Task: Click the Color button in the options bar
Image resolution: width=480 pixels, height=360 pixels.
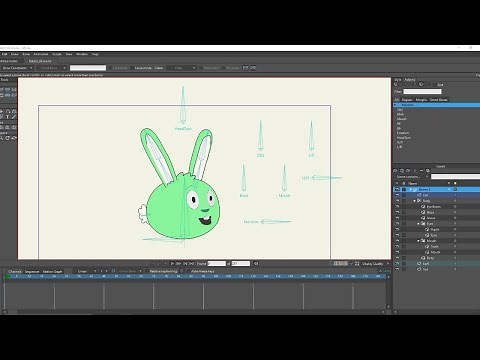Action: [159, 68]
